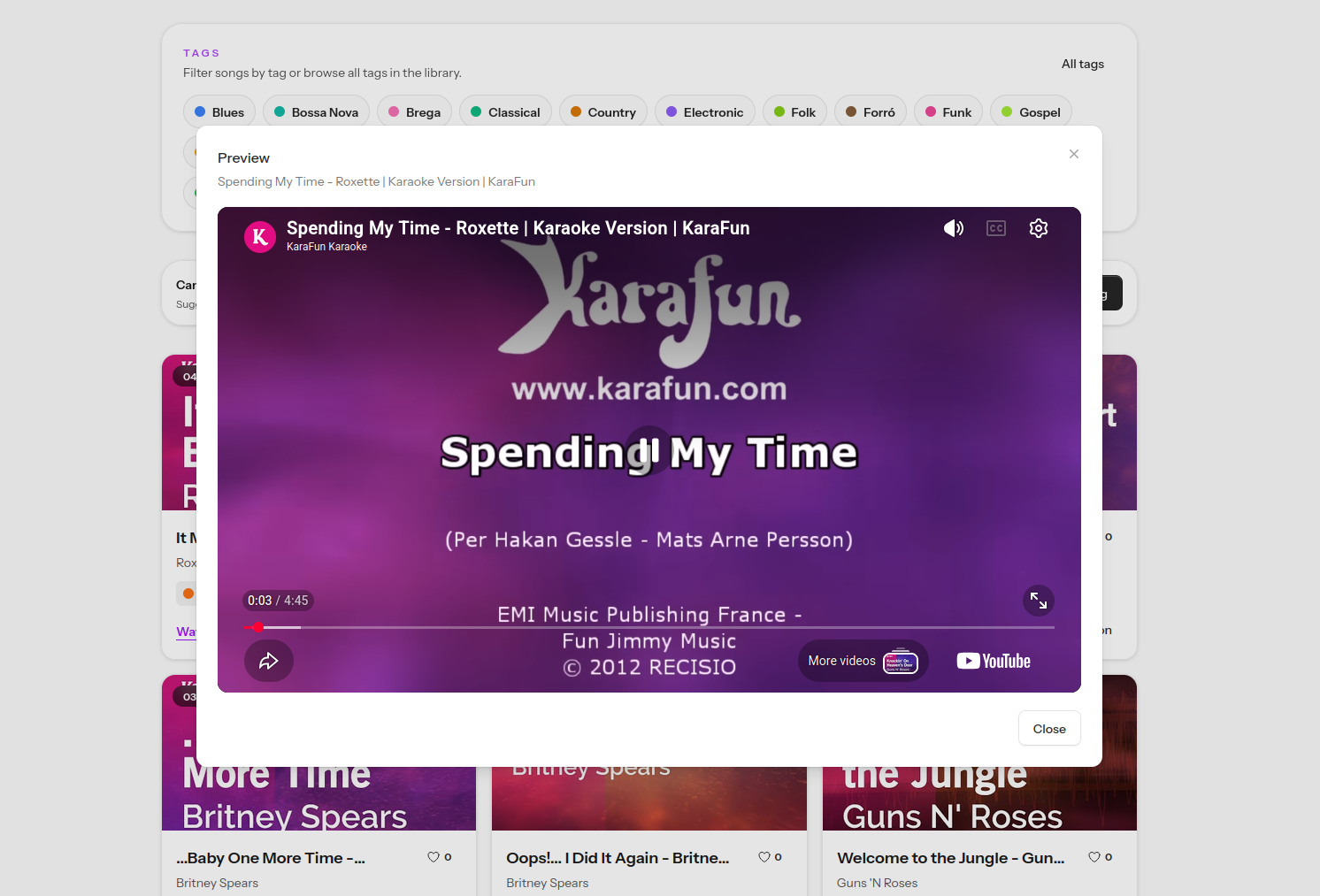Click the KaraFun Karaoke channel name
1320x896 pixels.
(x=326, y=247)
